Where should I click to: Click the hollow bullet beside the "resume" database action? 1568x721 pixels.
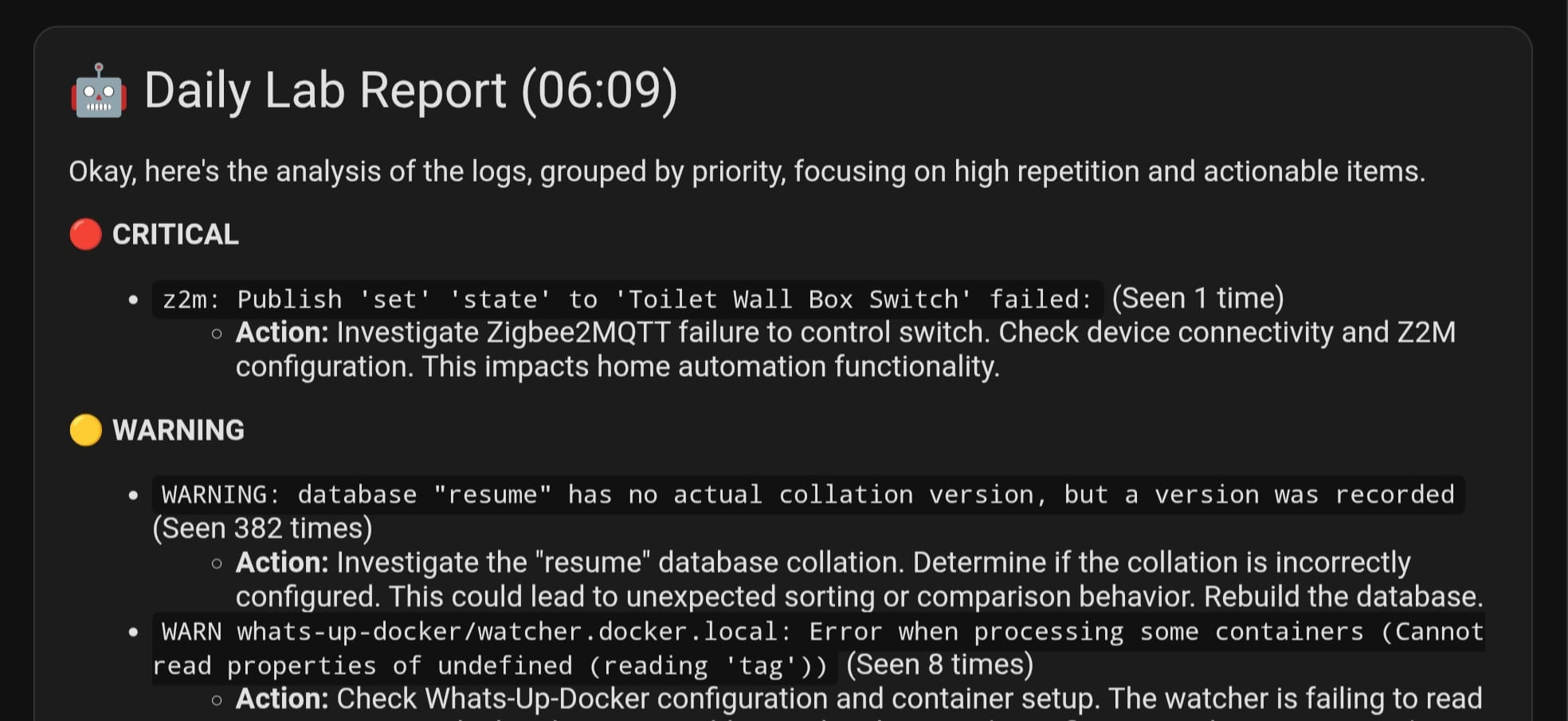pos(217,564)
